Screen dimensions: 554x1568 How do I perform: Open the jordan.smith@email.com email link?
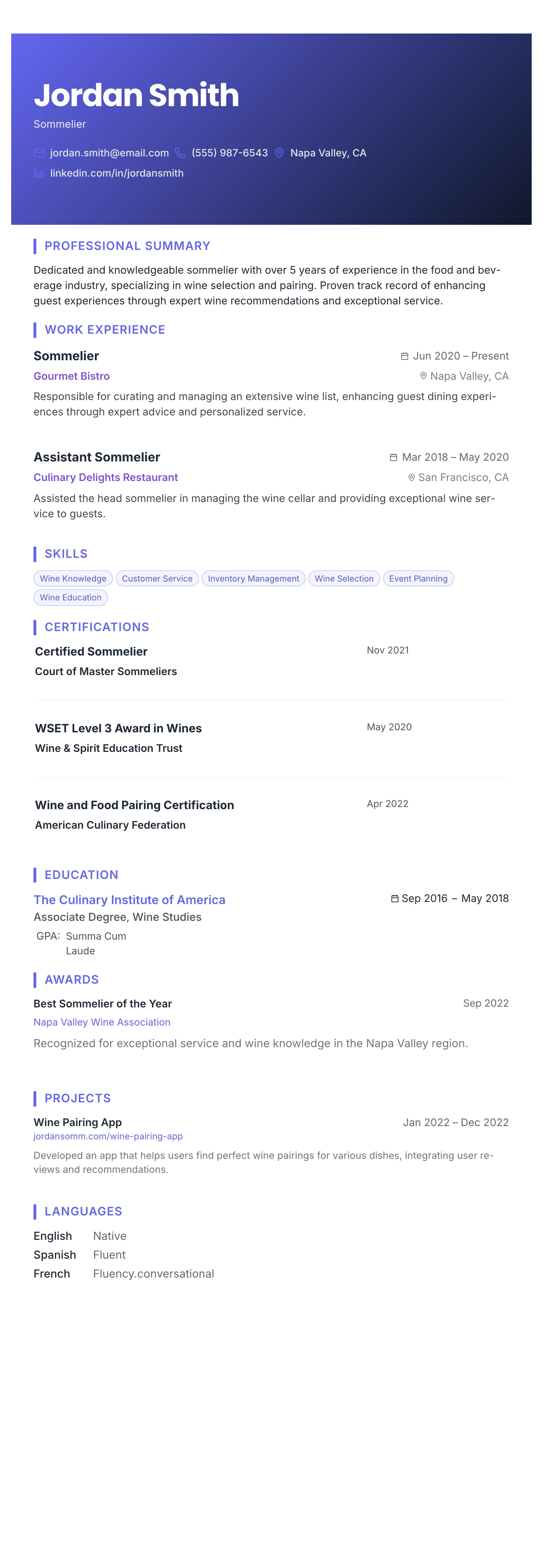pyautogui.click(x=110, y=153)
